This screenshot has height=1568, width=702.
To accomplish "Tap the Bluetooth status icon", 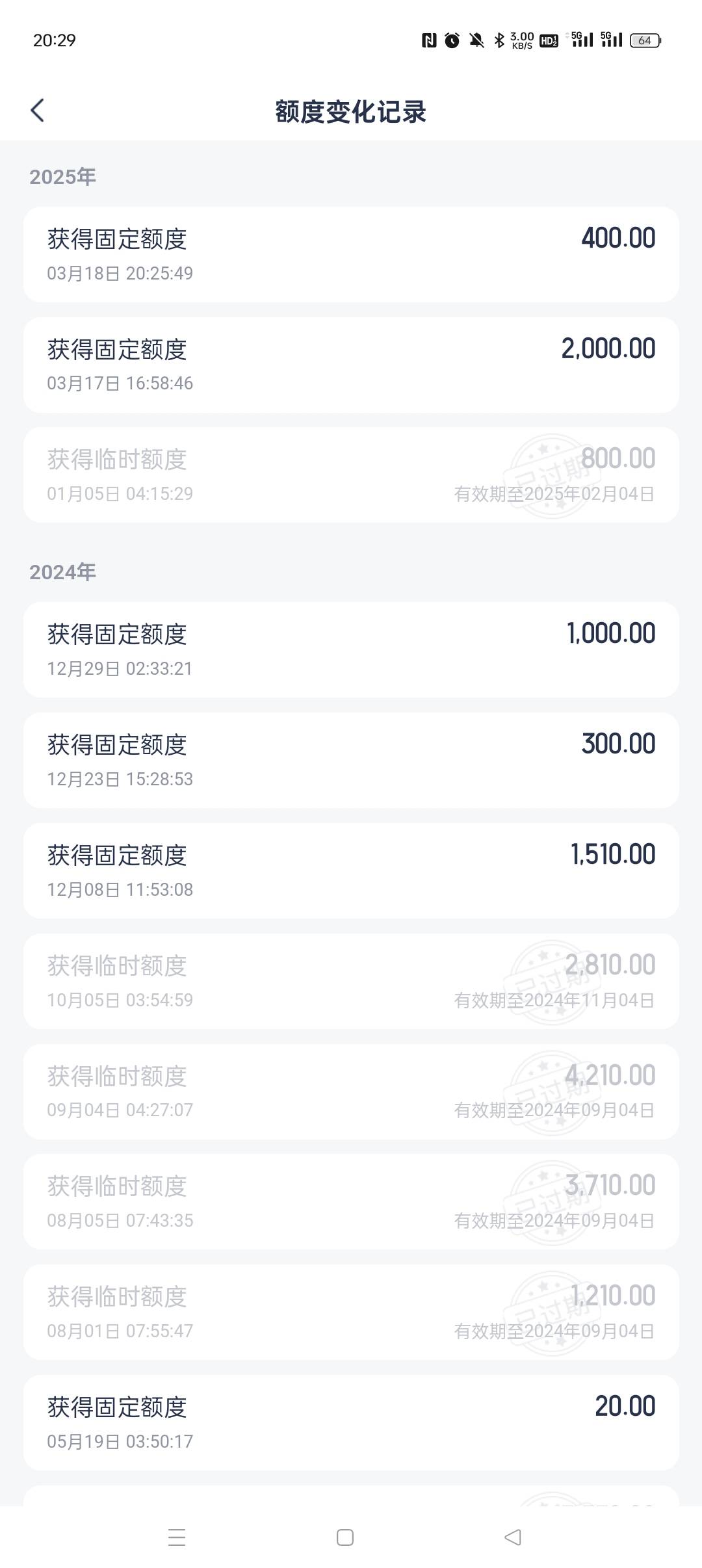I will coord(499,40).
